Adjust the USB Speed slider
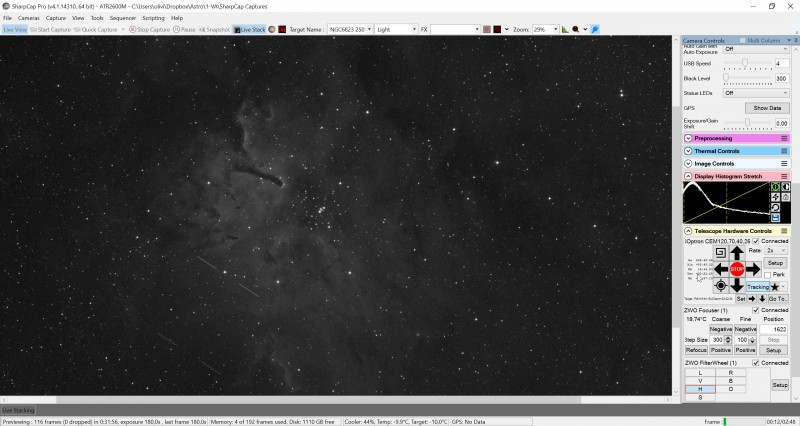 click(747, 63)
